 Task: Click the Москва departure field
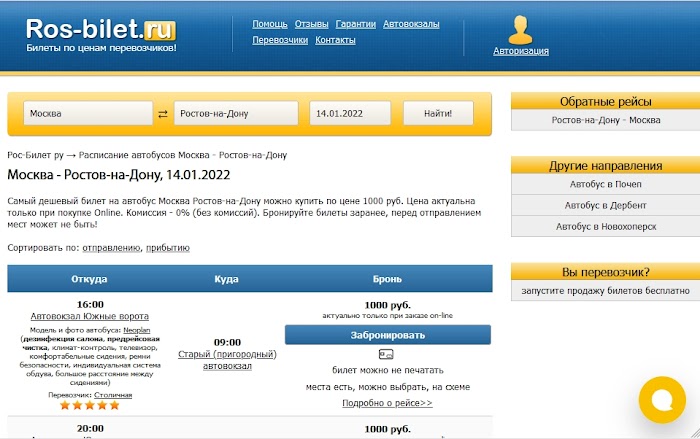click(88, 113)
